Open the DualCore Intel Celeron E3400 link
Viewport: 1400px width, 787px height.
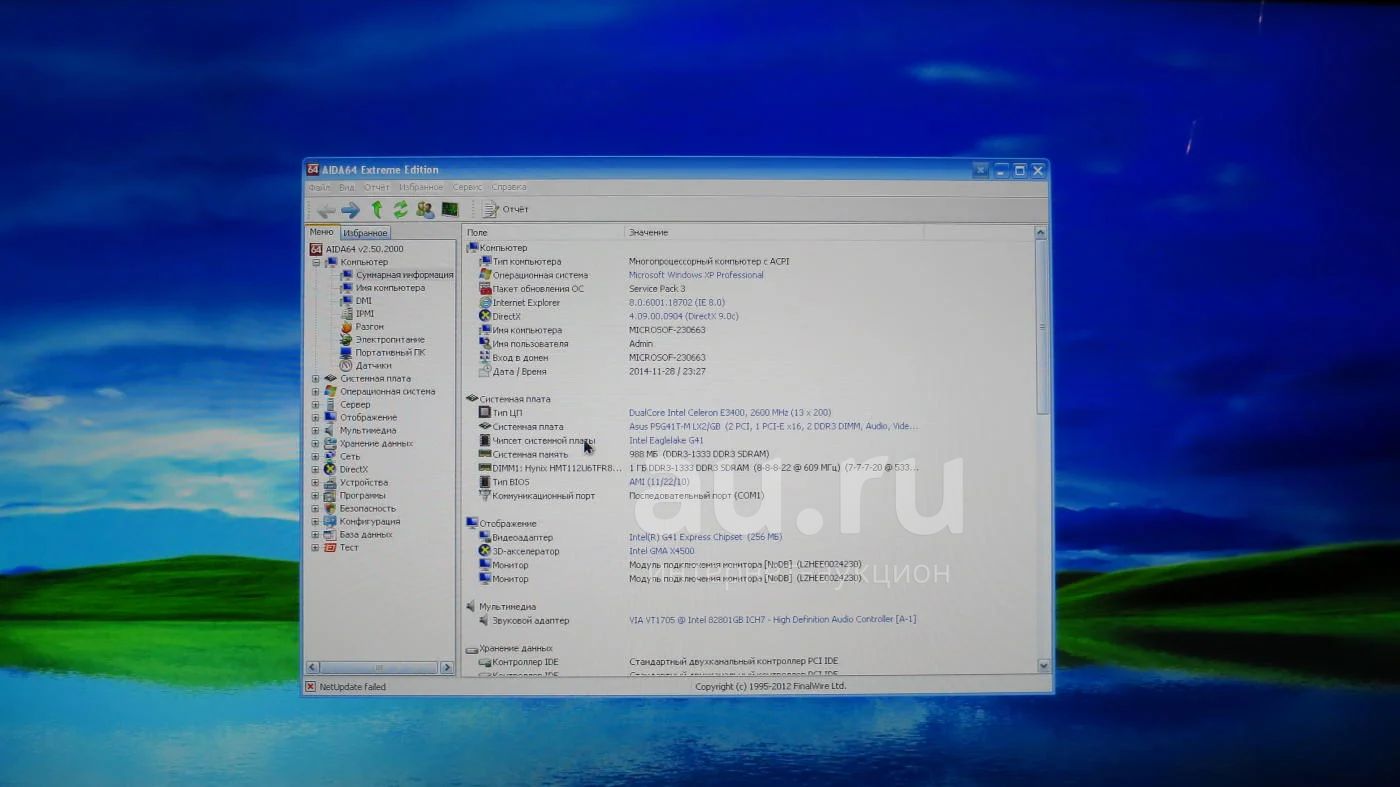[x=730, y=413]
